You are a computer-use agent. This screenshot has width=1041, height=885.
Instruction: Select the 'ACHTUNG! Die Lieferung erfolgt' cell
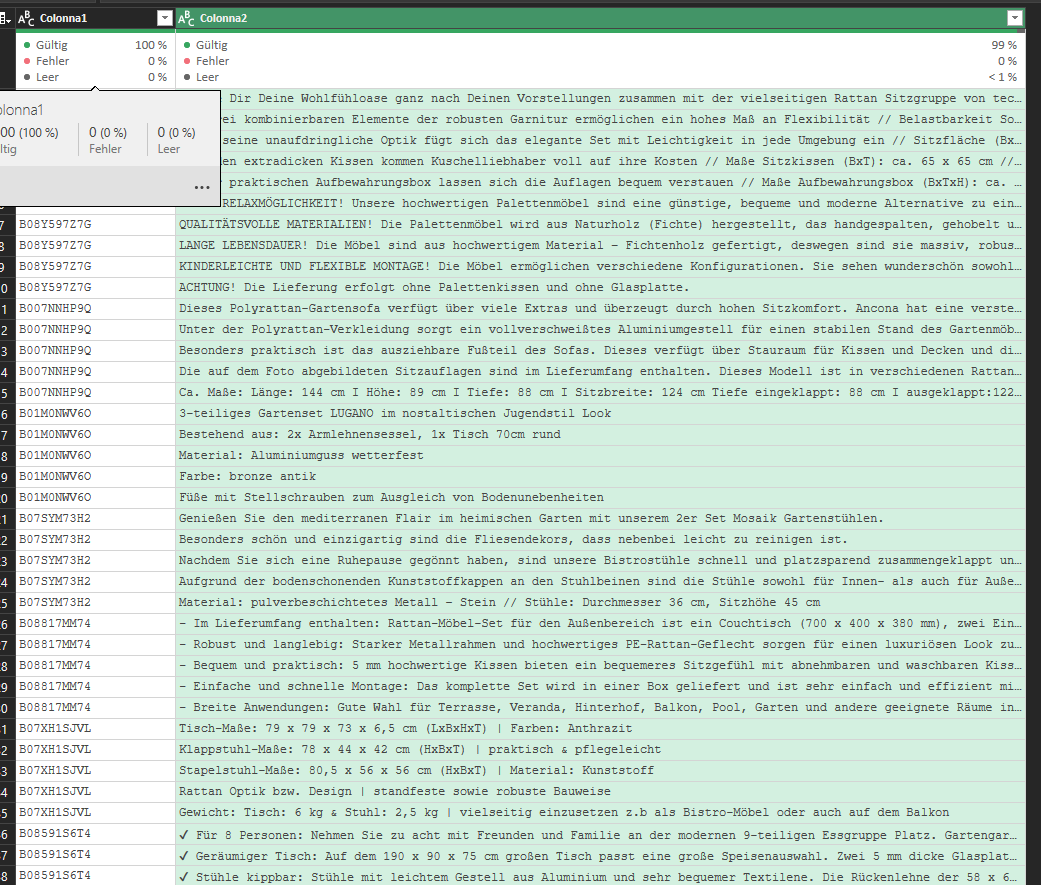pos(600,287)
